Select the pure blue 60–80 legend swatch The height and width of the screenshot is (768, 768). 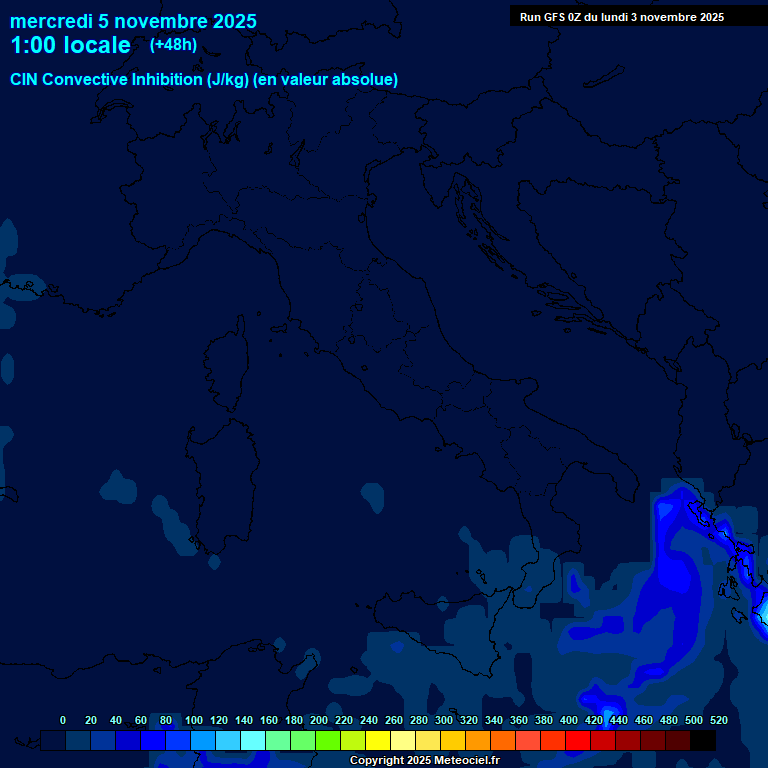pos(153,740)
